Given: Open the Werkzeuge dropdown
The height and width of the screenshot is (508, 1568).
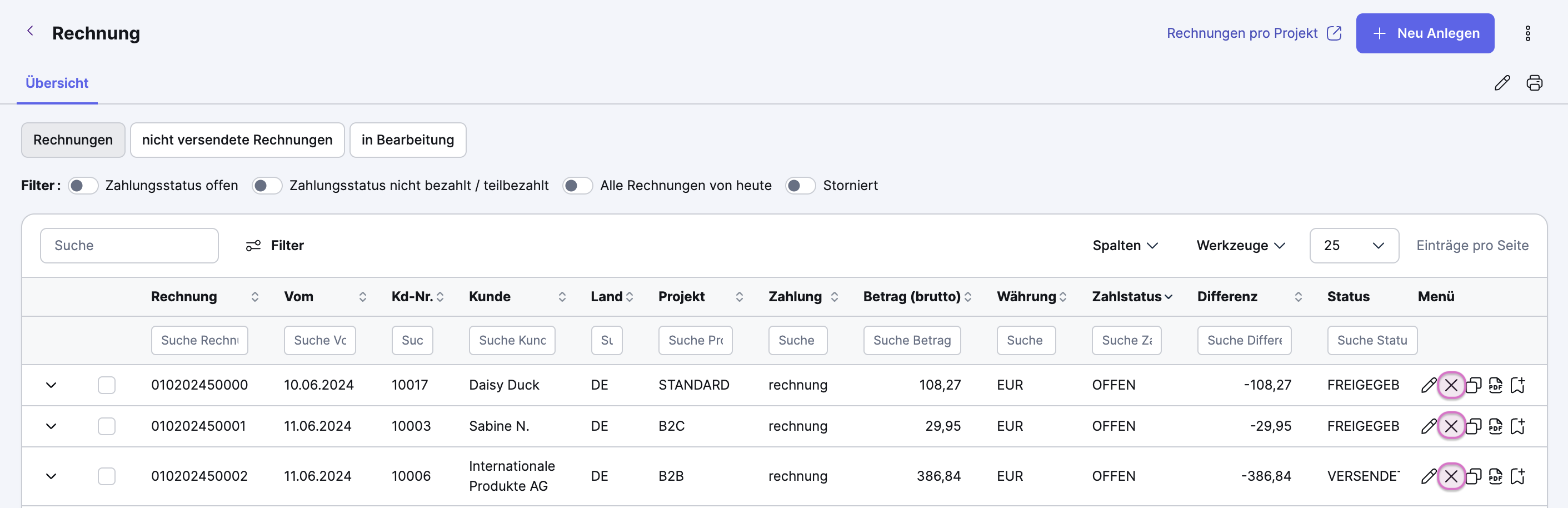Looking at the screenshot, I should tap(1241, 246).
